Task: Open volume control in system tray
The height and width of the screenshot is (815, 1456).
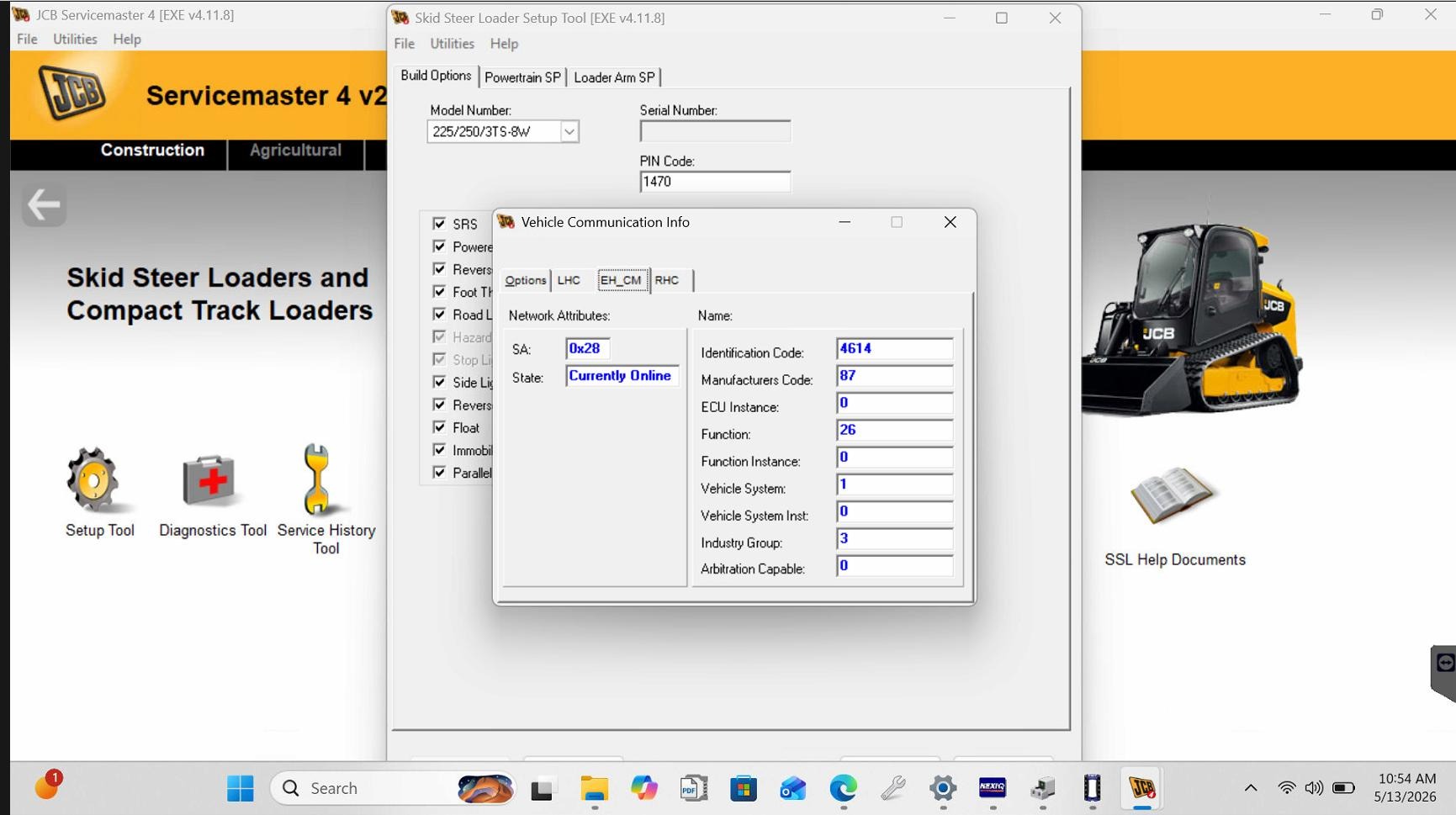Action: [1314, 788]
